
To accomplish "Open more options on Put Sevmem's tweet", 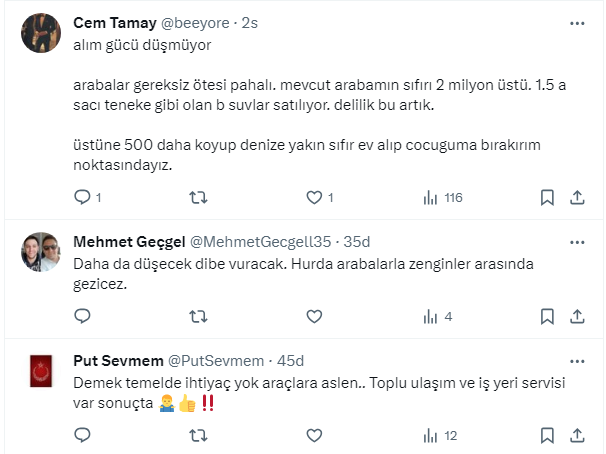I will (578, 360).
